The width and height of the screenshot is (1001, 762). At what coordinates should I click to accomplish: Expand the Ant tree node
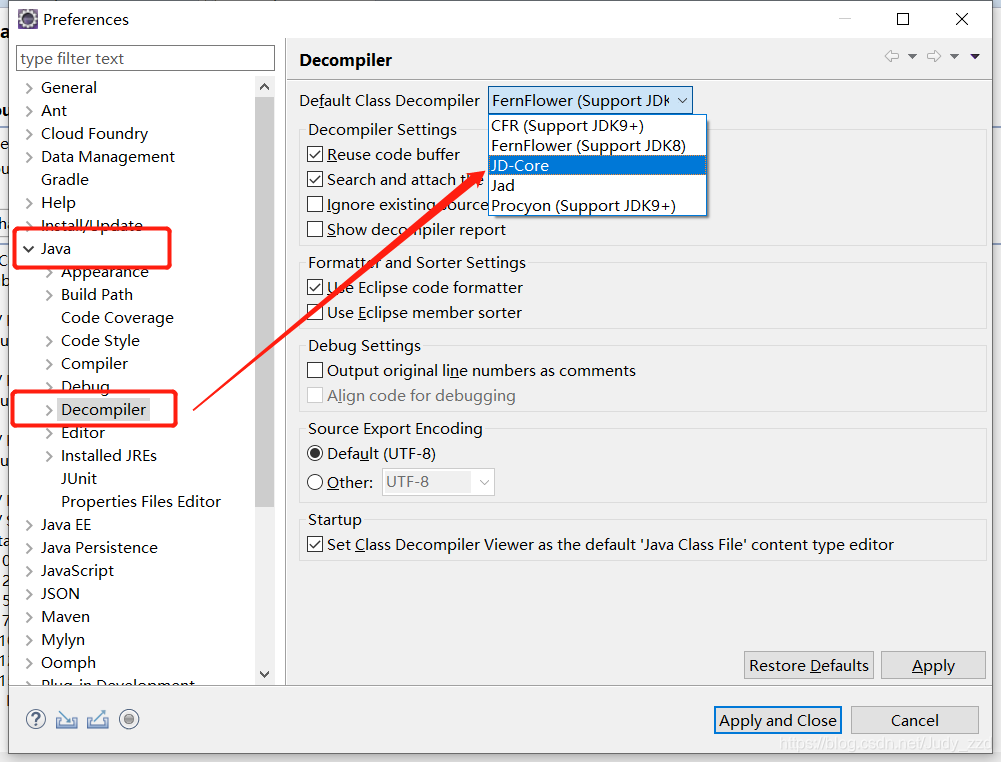point(29,110)
